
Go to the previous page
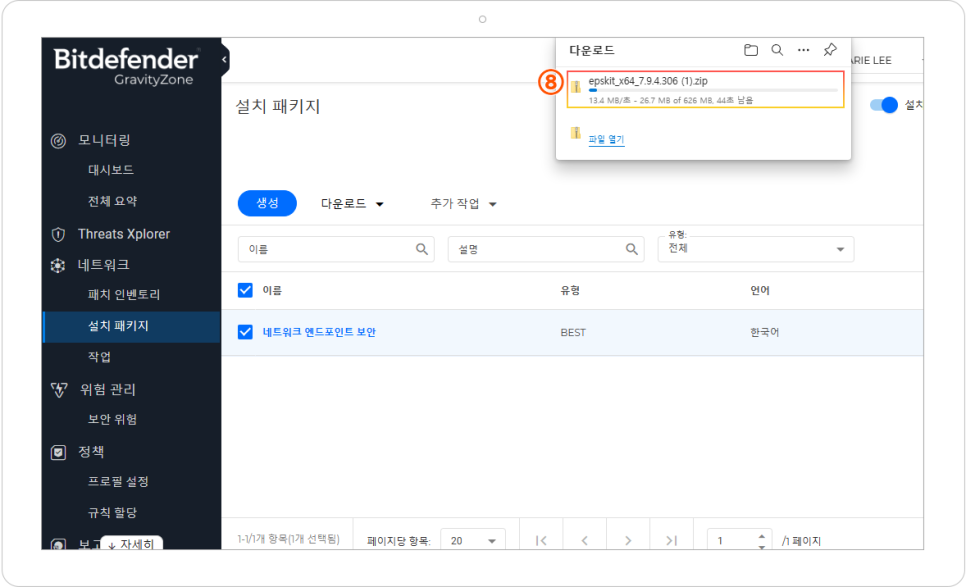tap(584, 540)
